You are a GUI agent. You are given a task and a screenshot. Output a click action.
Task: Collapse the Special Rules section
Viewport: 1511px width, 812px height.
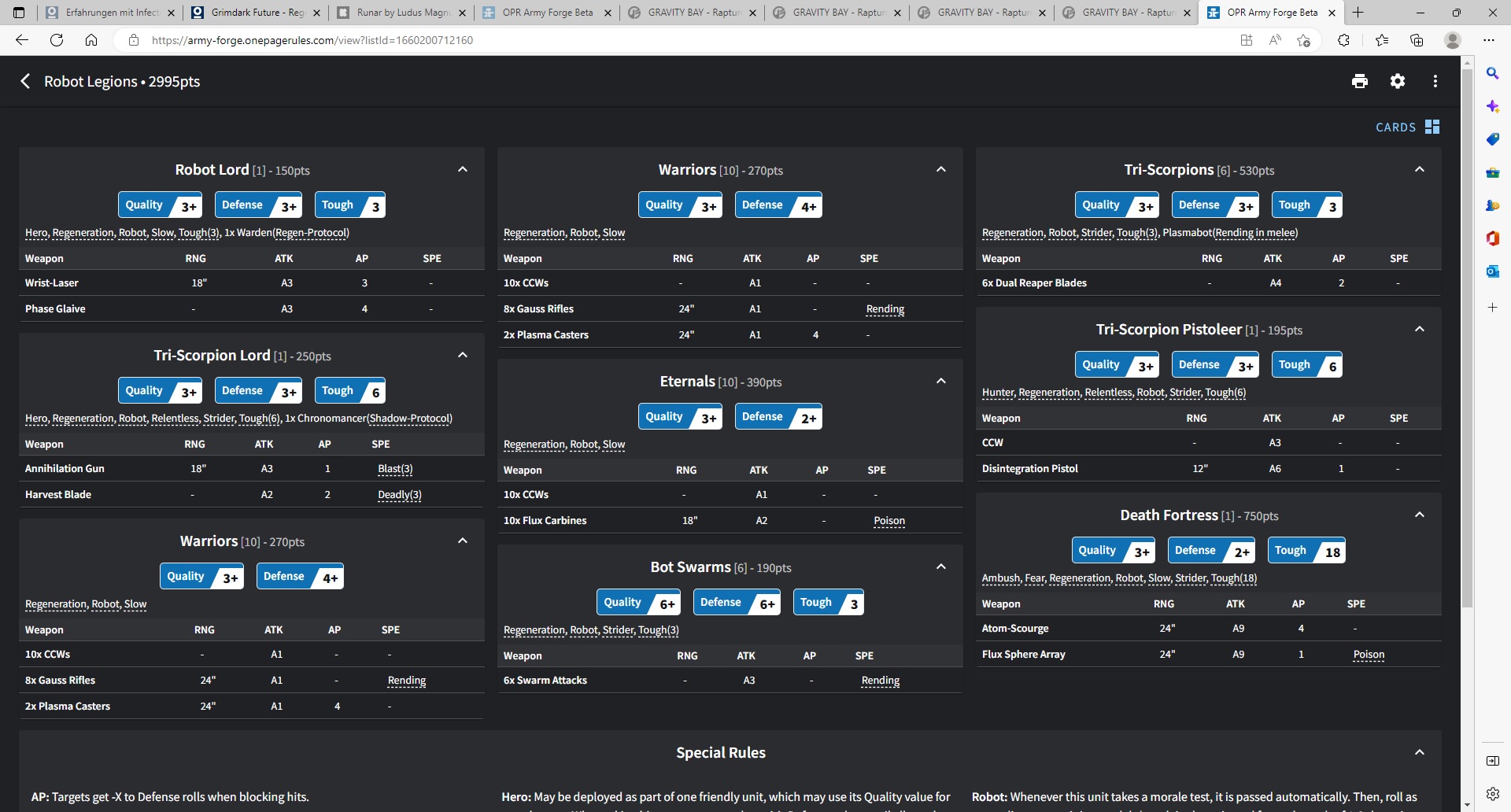1420,752
